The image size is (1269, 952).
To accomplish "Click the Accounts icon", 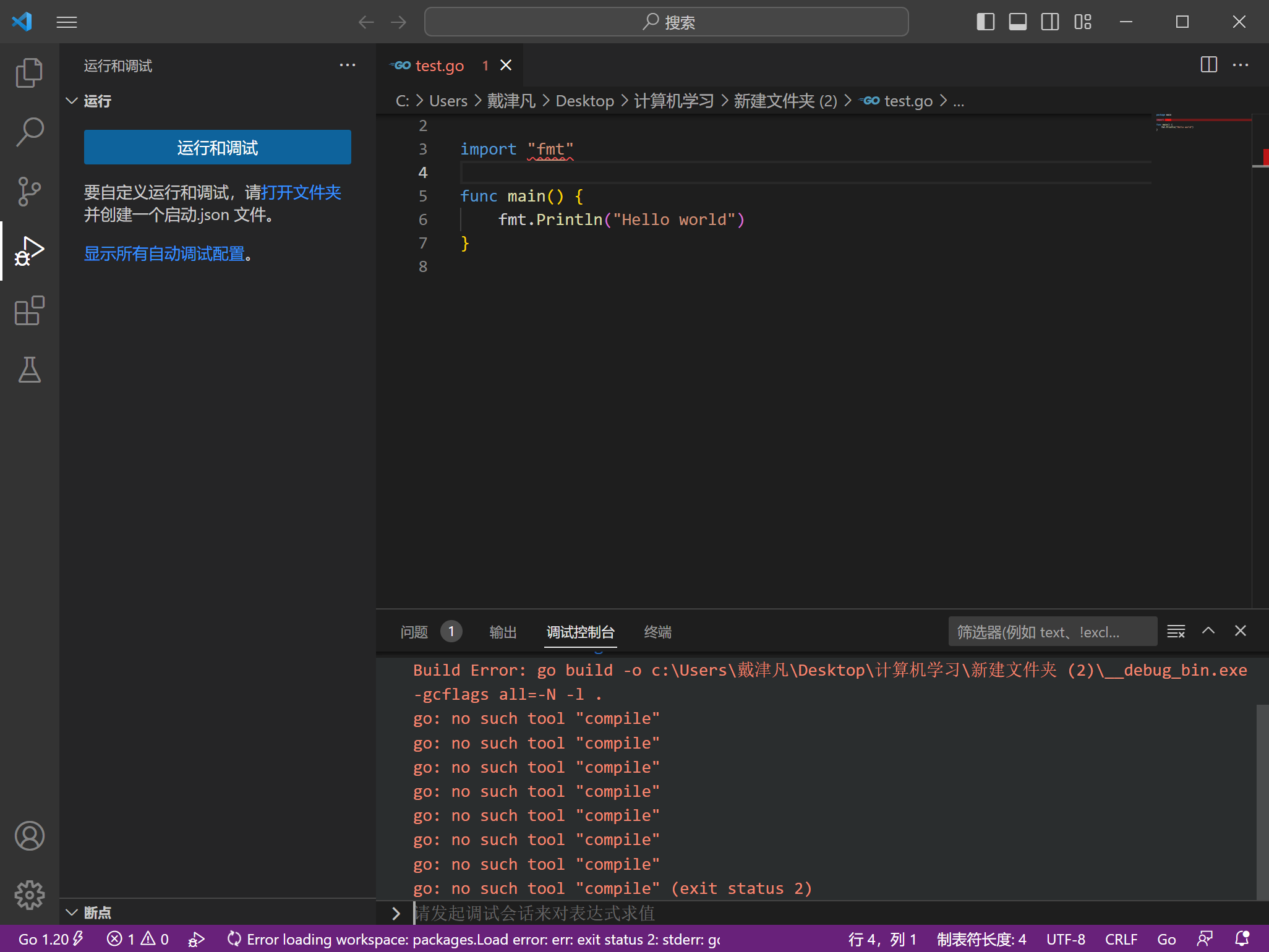I will click(x=29, y=836).
